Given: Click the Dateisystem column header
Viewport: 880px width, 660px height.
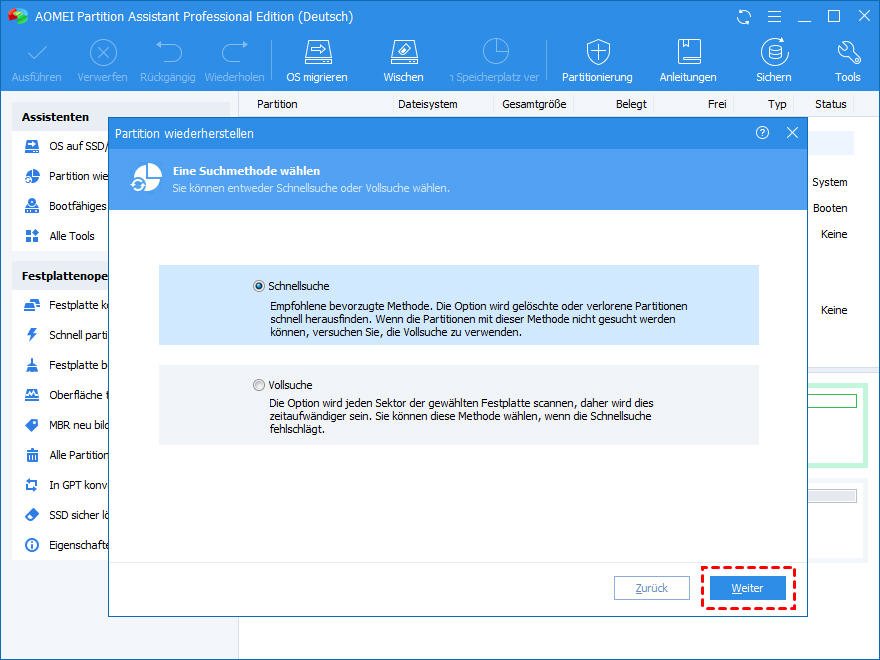Looking at the screenshot, I should 428,104.
